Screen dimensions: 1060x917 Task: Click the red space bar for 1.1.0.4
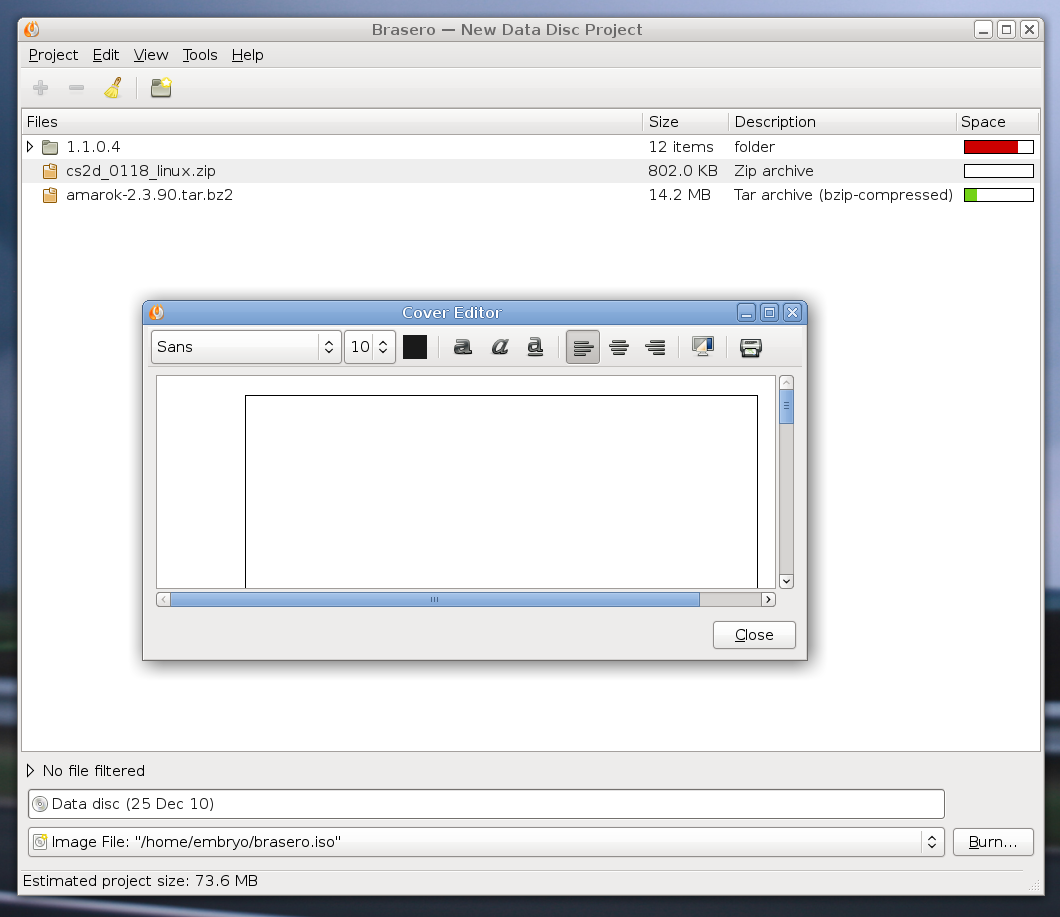[x=998, y=147]
